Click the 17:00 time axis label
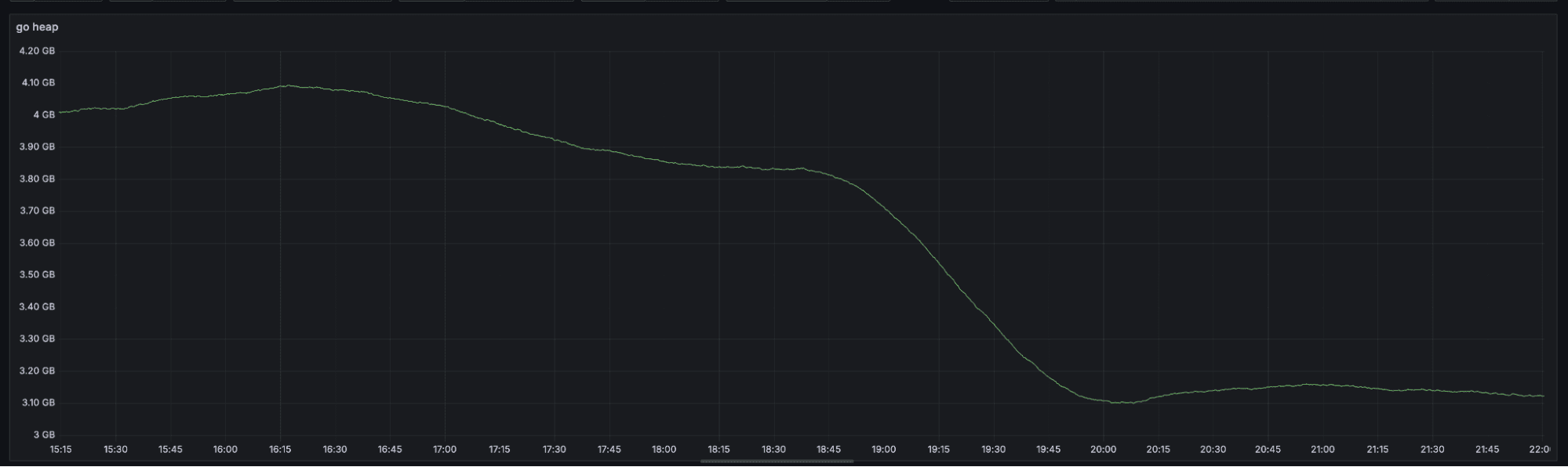 coord(445,450)
